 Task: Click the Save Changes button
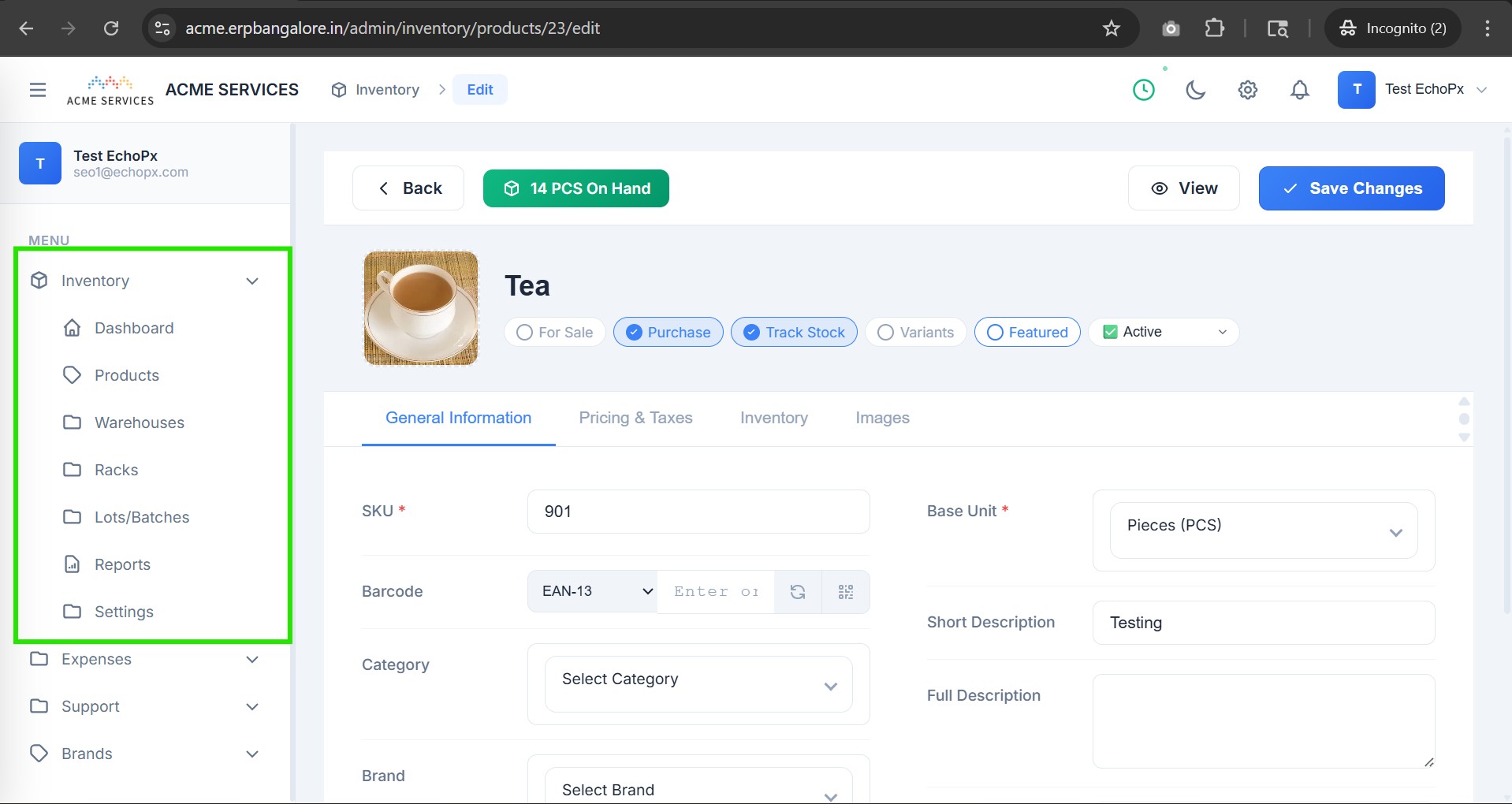(1351, 188)
